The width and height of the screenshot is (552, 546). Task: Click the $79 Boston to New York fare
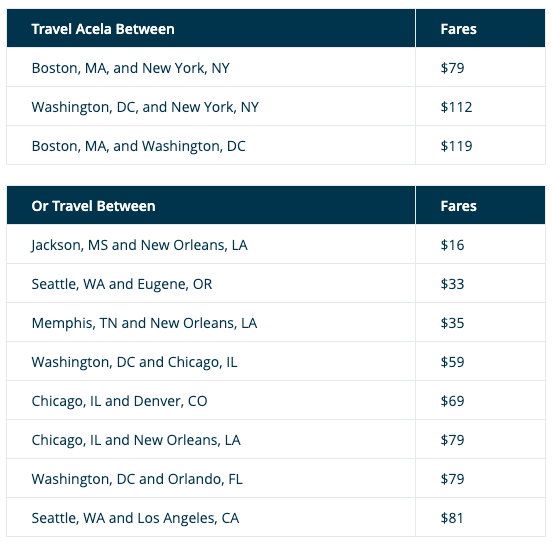pos(452,68)
